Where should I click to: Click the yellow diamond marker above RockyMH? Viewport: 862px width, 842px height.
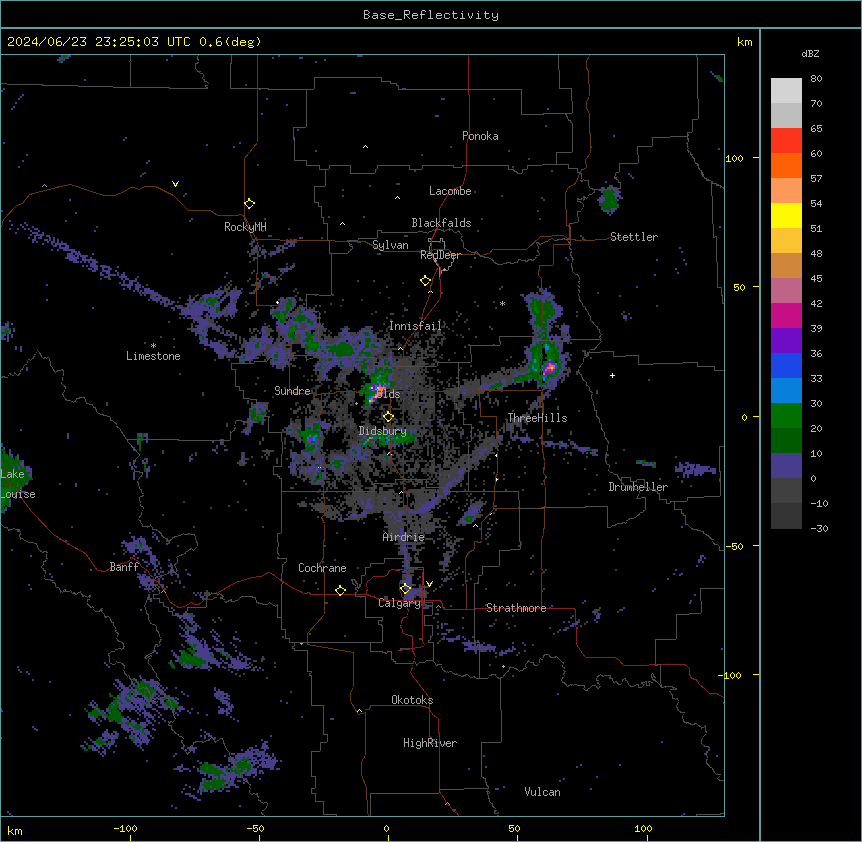click(250, 204)
